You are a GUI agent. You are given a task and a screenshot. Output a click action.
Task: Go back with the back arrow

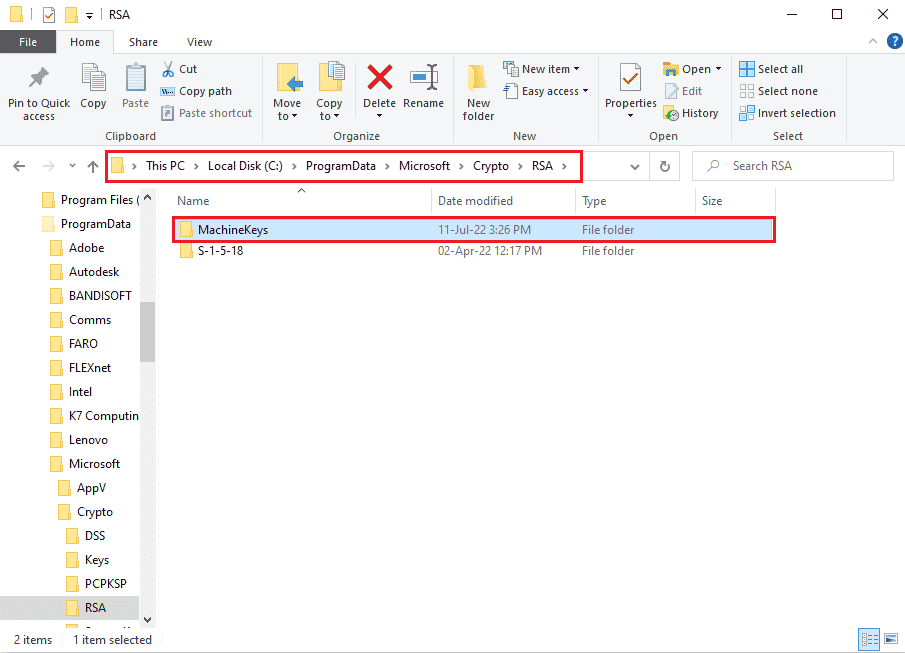pos(19,166)
